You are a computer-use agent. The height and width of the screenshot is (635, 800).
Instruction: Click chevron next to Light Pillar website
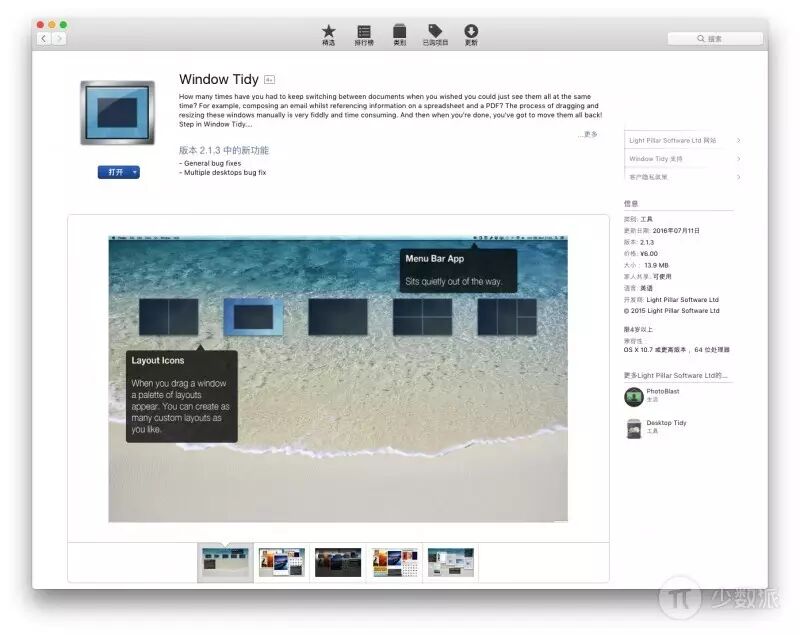point(738,140)
